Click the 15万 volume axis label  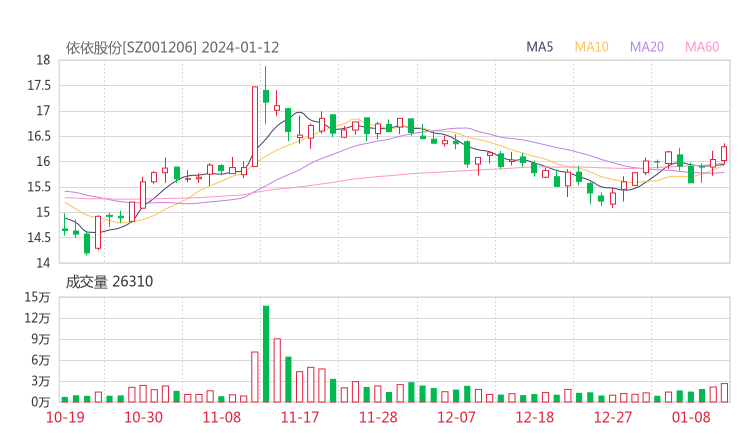(37, 297)
